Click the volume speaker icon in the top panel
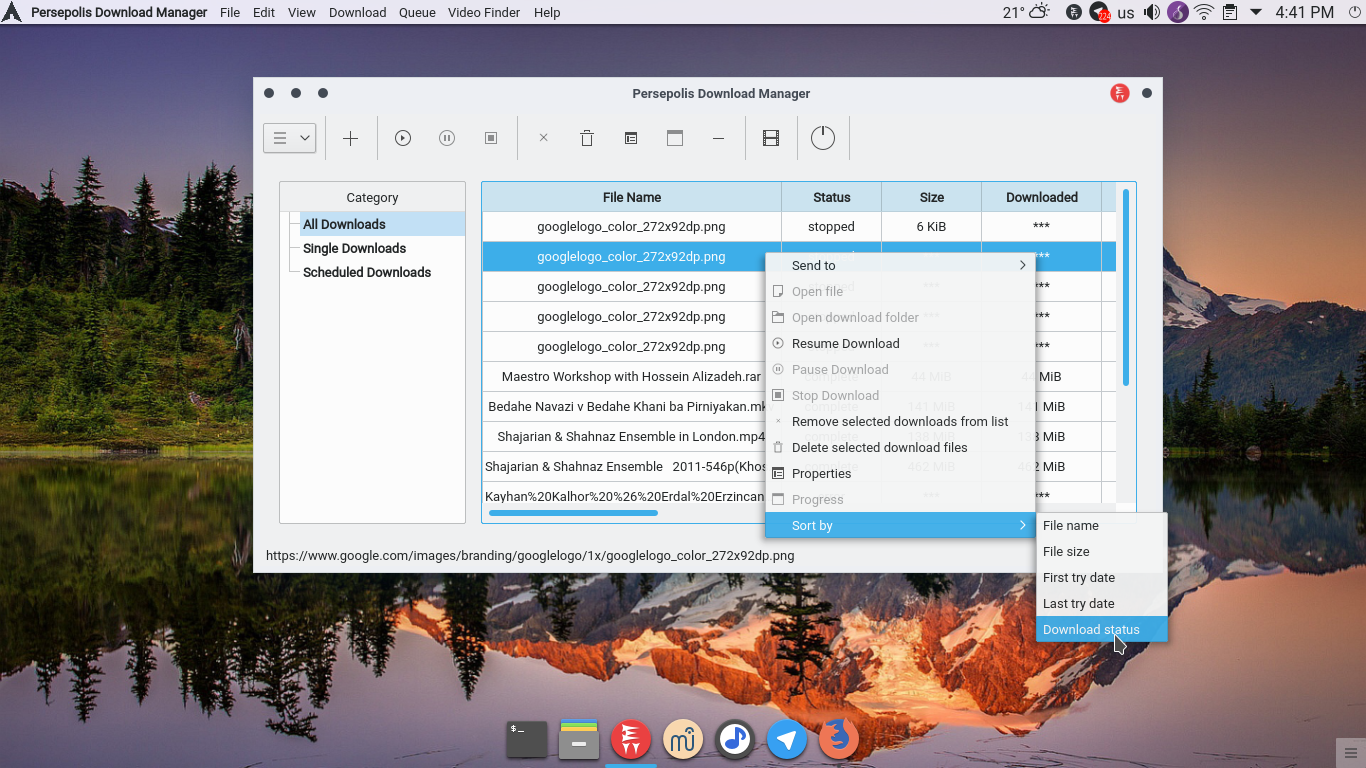The image size is (1366, 768). click(x=1152, y=12)
